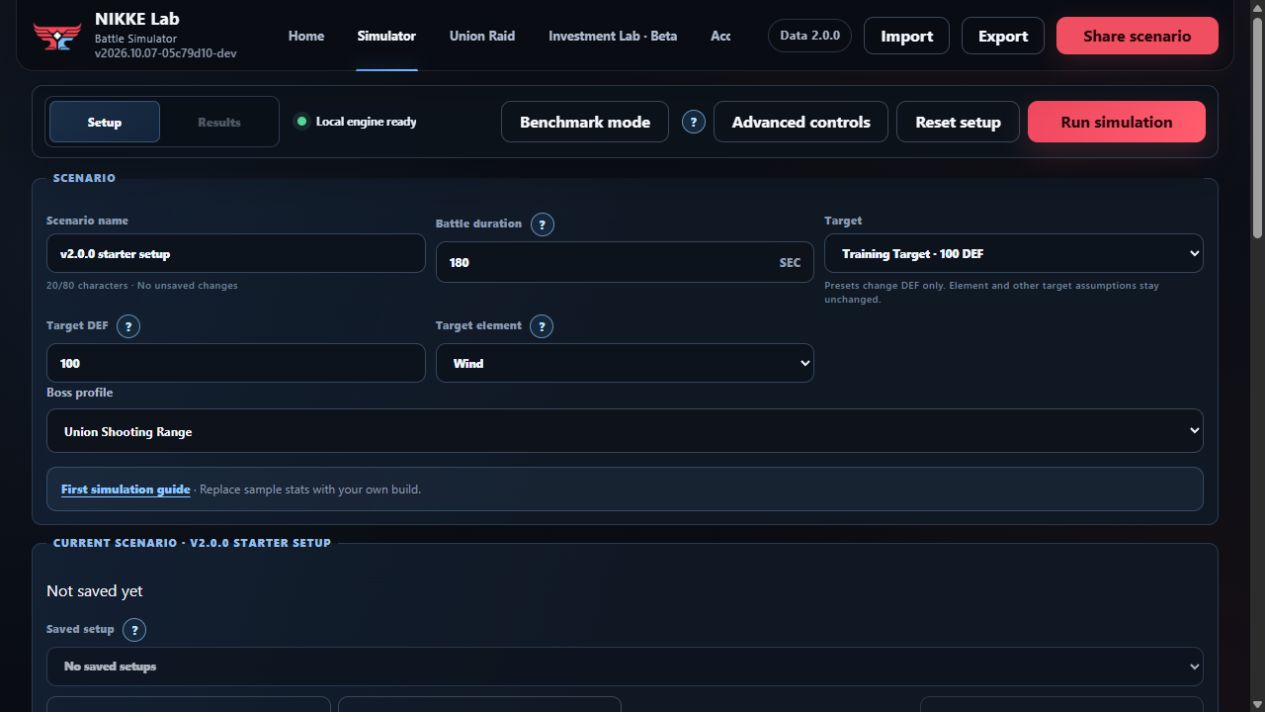Open the Saved setup help icon
The height and width of the screenshot is (712, 1265).
134,630
